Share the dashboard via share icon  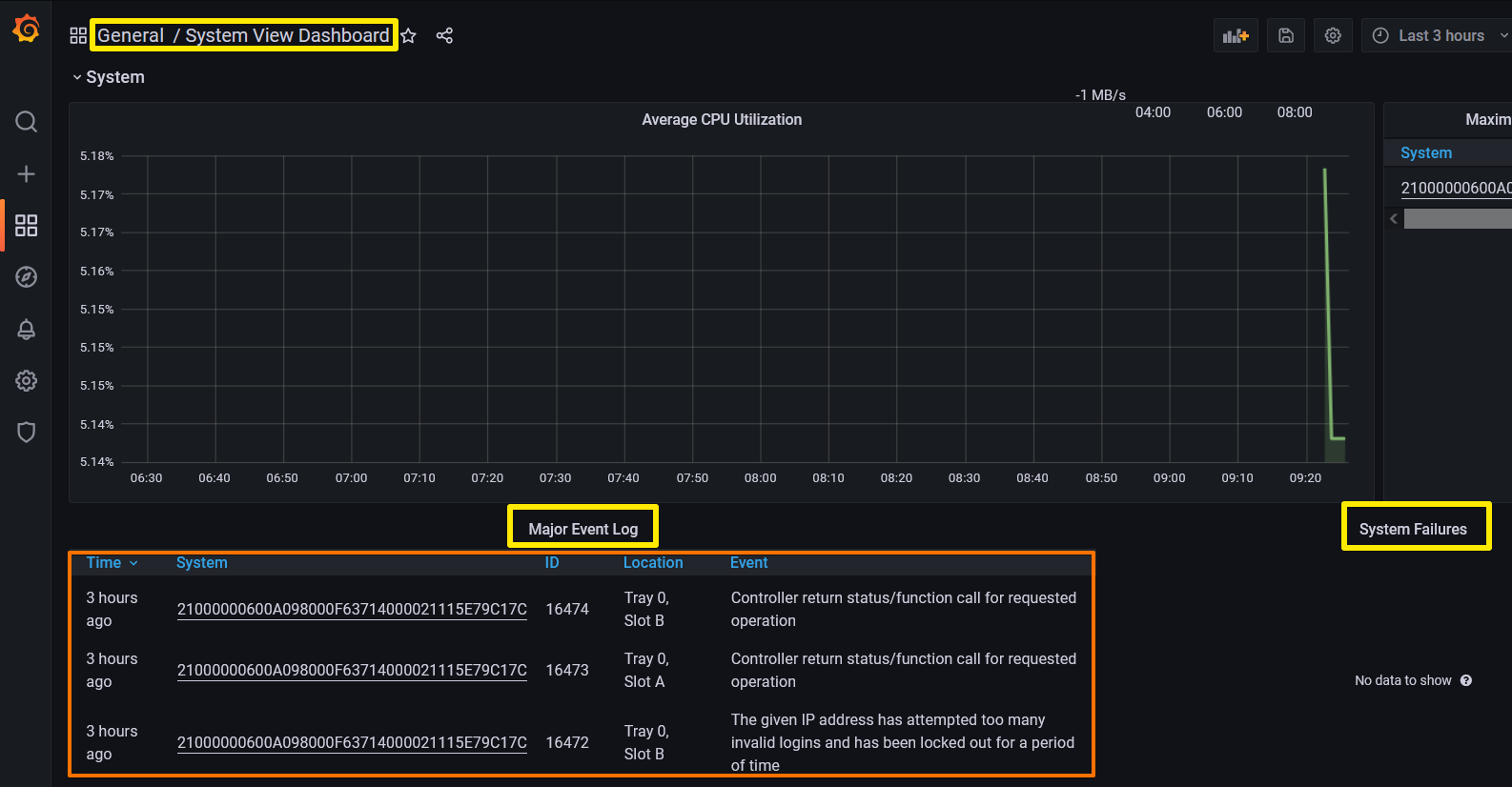(444, 36)
